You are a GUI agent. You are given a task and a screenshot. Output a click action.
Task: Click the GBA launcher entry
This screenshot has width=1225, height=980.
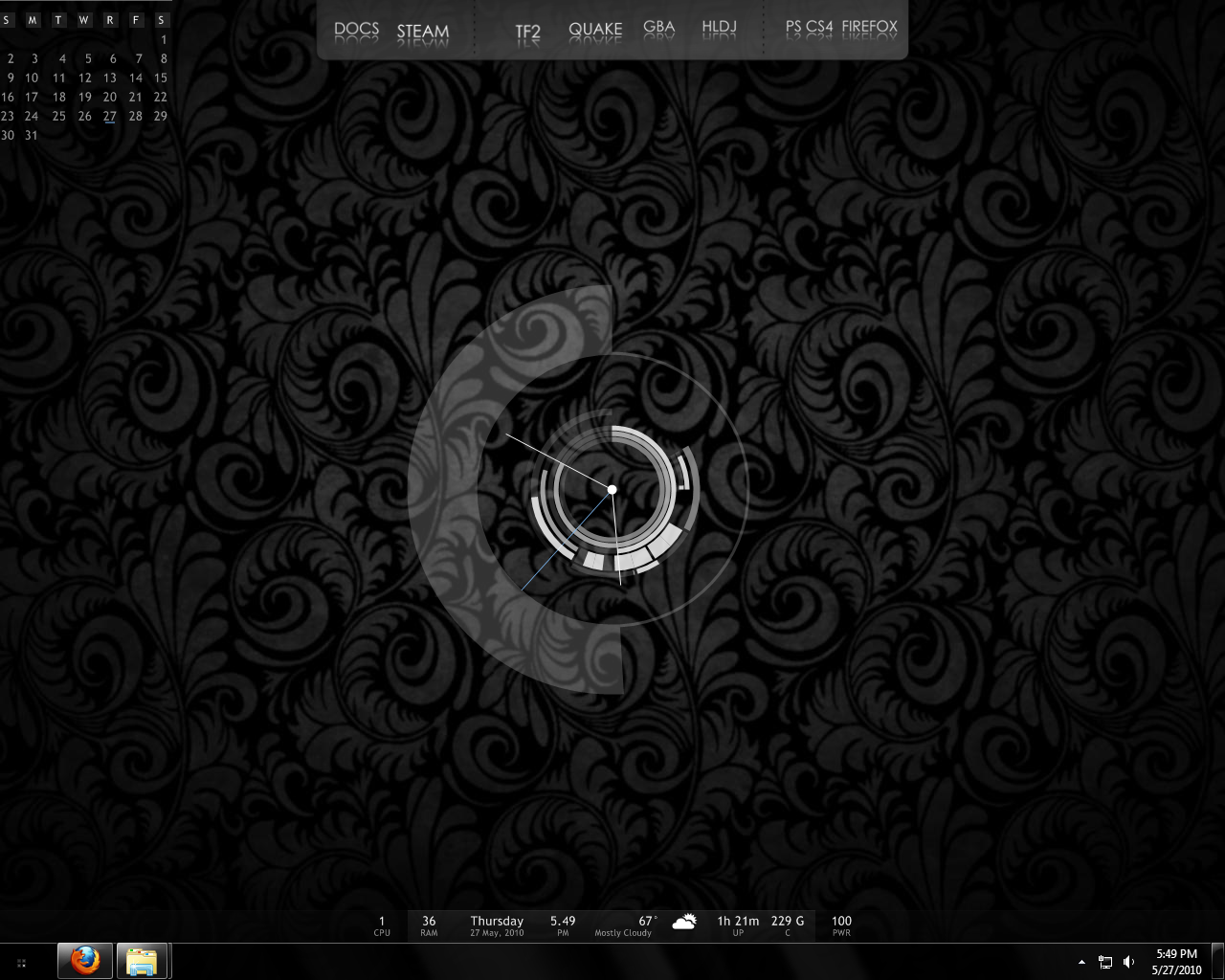(x=658, y=28)
